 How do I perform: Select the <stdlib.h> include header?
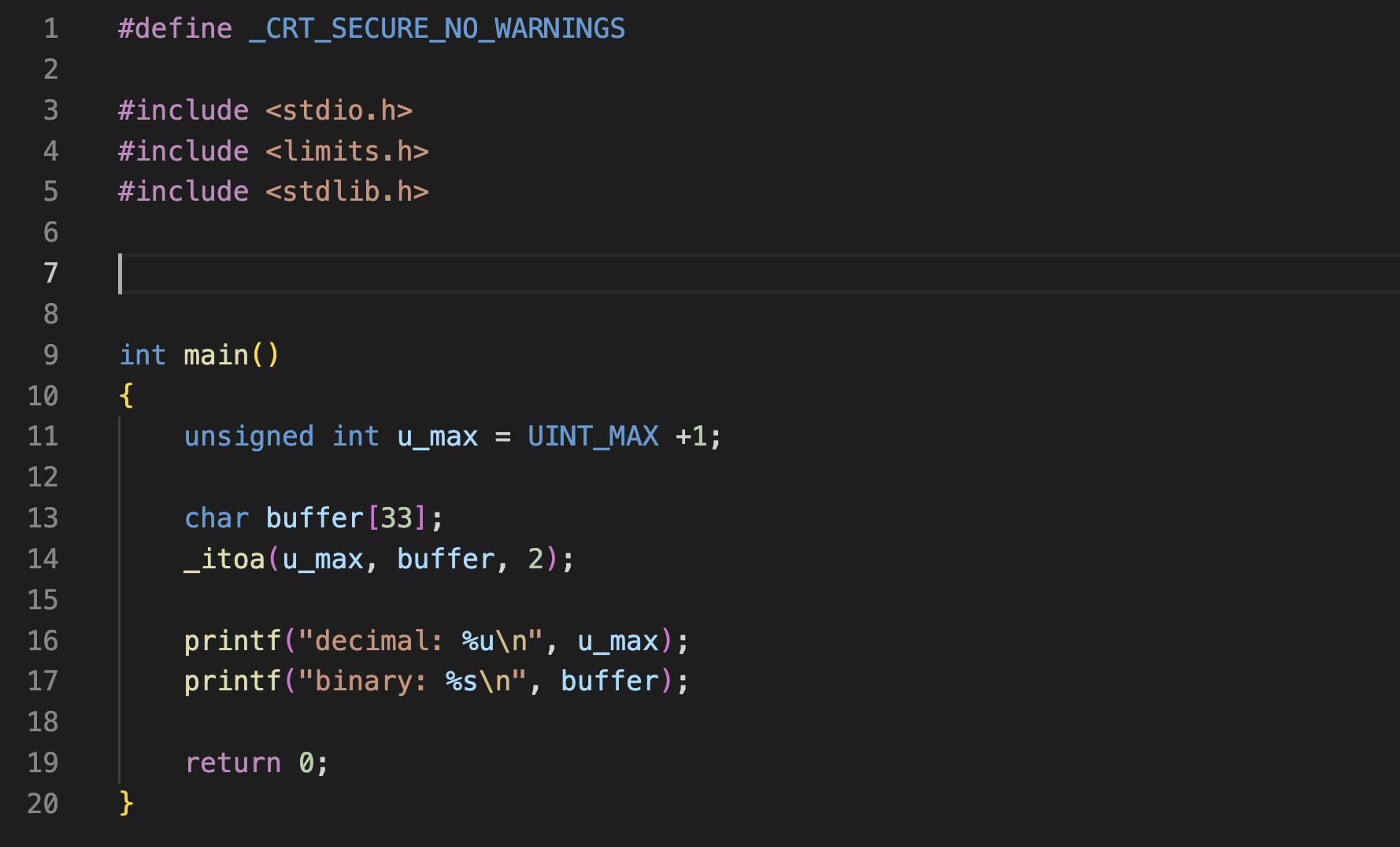tap(347, 191)
